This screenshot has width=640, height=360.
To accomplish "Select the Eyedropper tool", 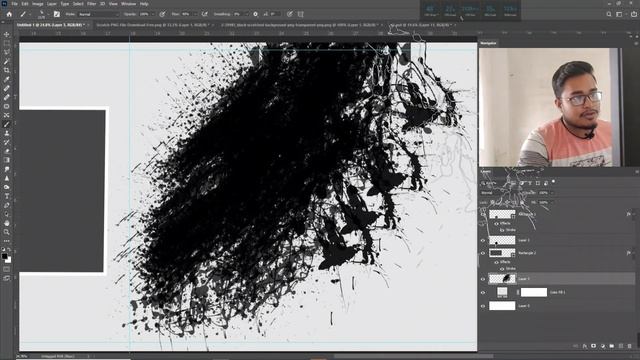I will tap(7, 79).
